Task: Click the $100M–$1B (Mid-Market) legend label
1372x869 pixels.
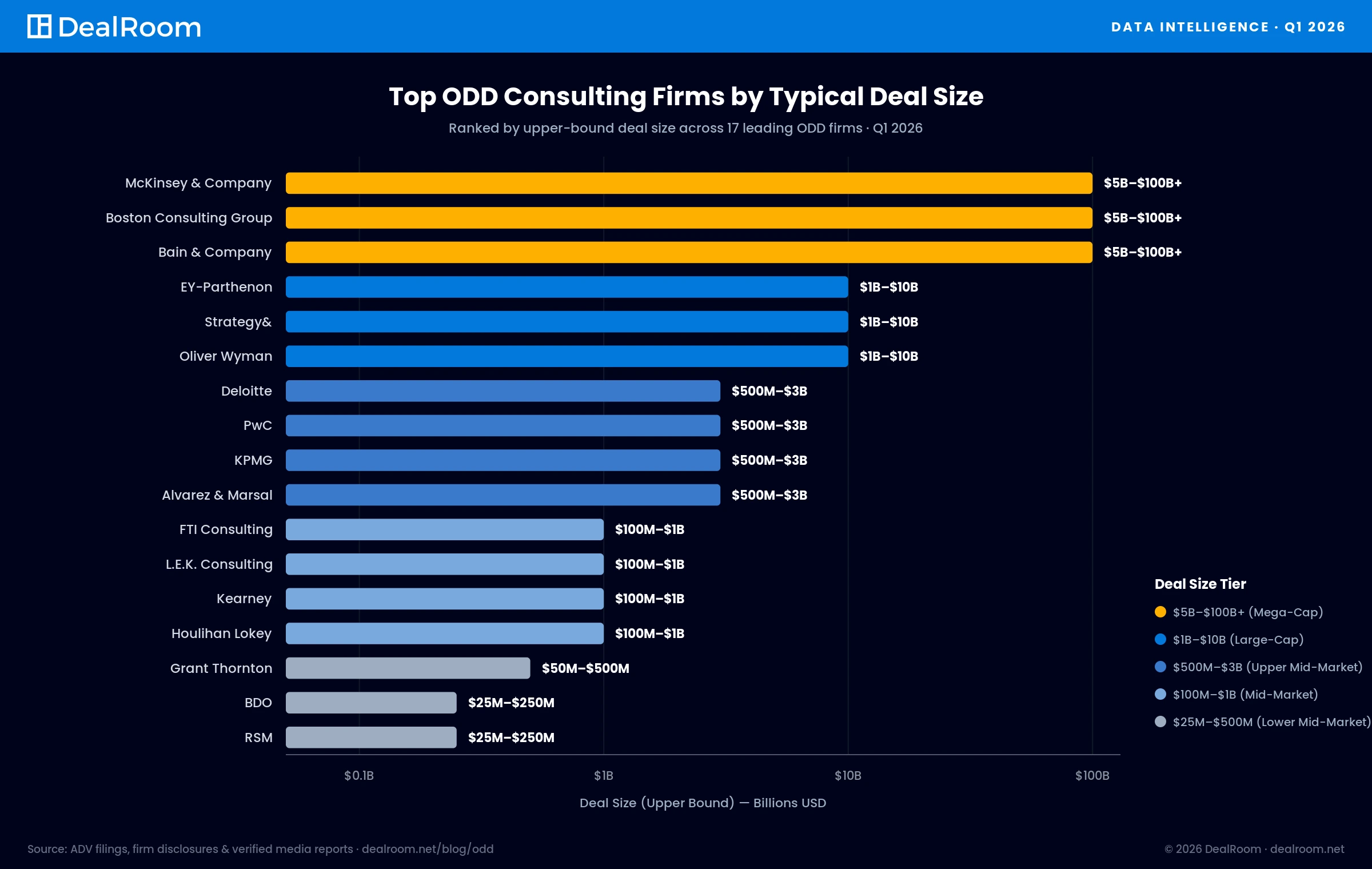Action: (1246, 695)
